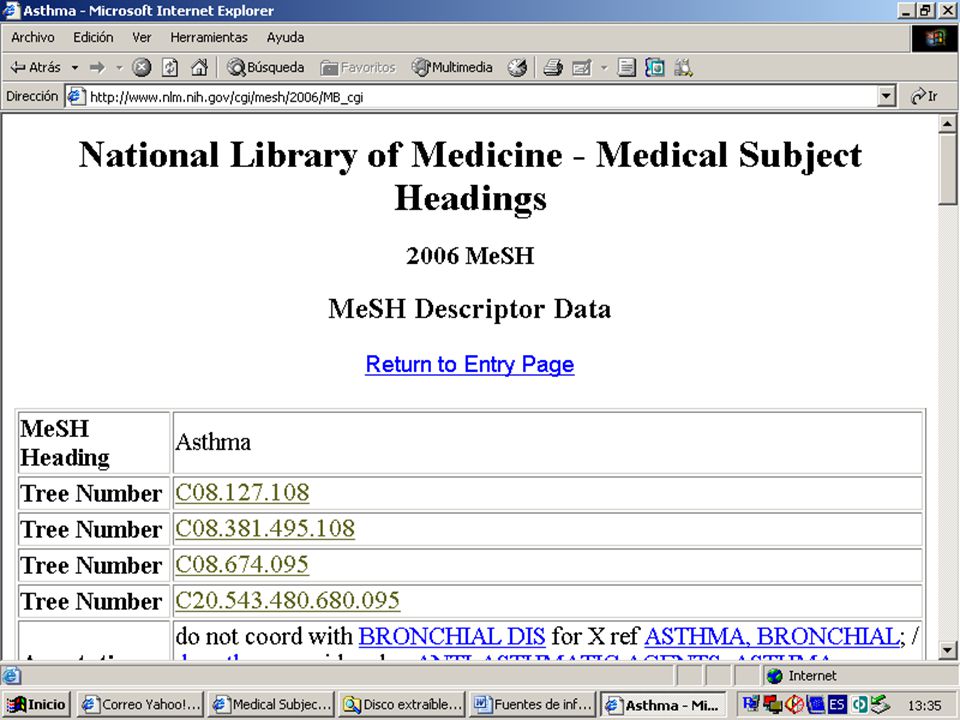Open tree number C08.127.108 link
Screen dimensions: 960x720
242,493
